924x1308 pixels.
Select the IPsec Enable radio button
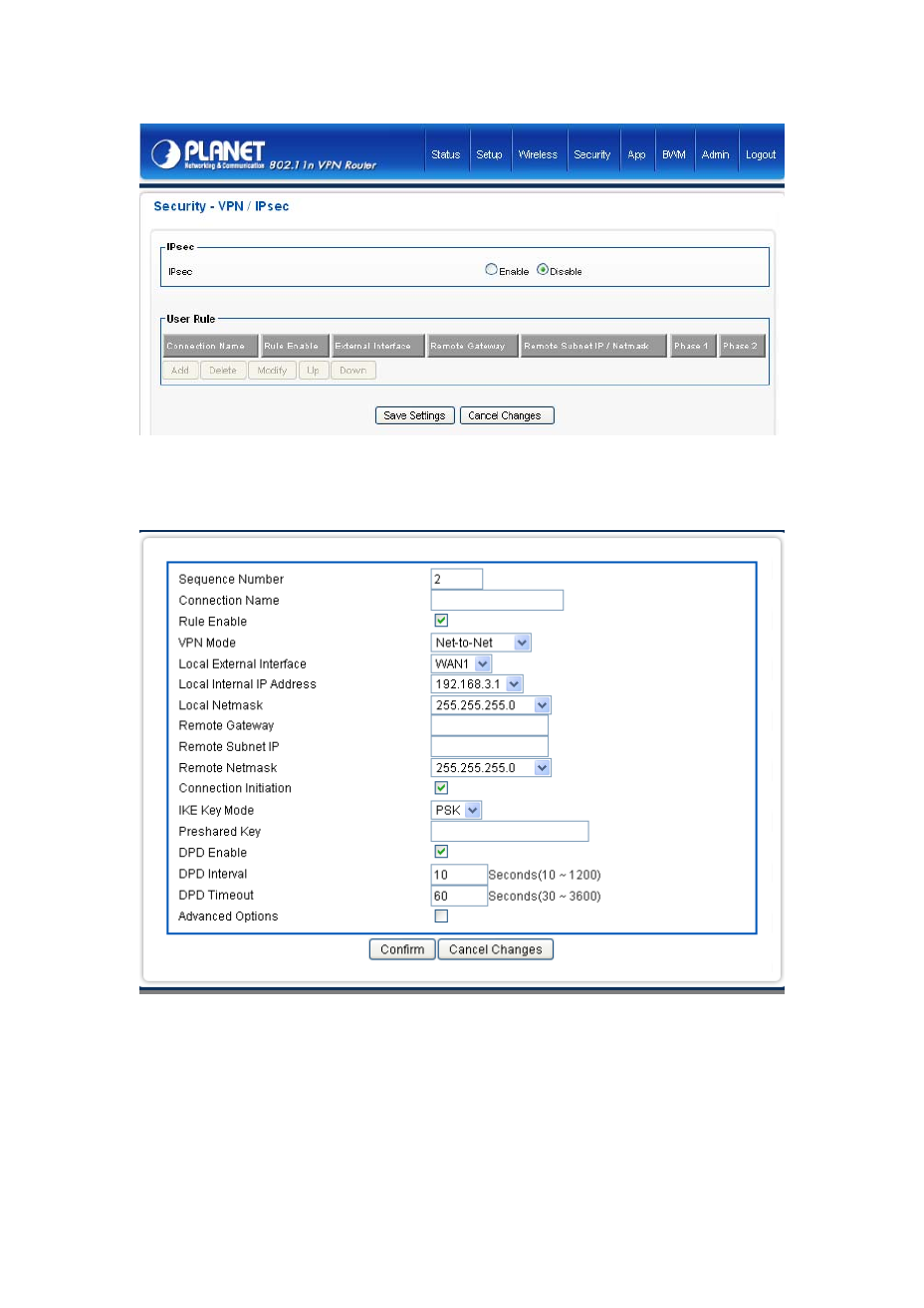pyautogui.click(x=491, y=270)
